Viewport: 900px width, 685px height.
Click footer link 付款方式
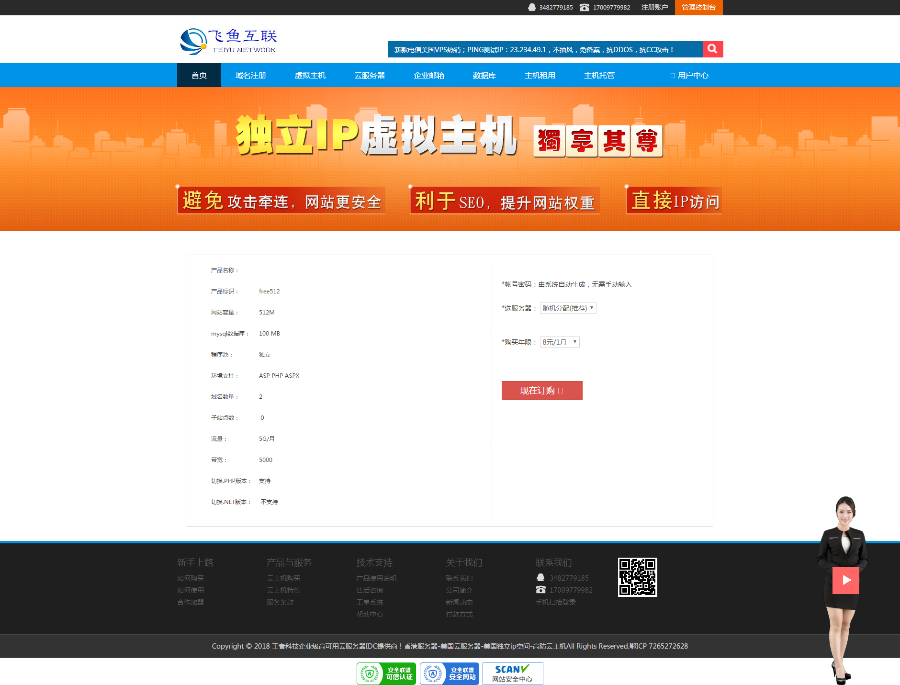coord(459,614)
